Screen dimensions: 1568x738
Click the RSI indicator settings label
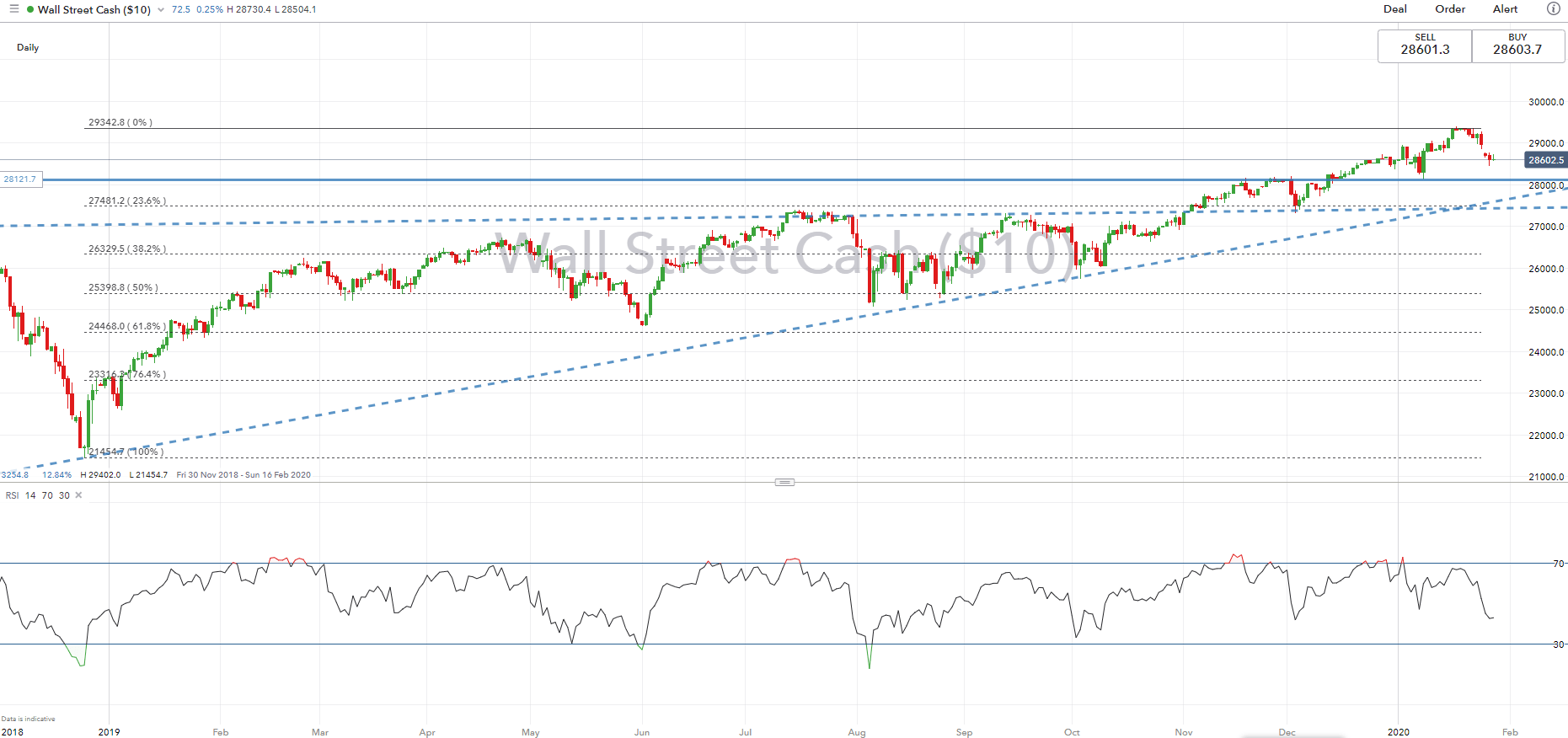(x=38, y=495)
